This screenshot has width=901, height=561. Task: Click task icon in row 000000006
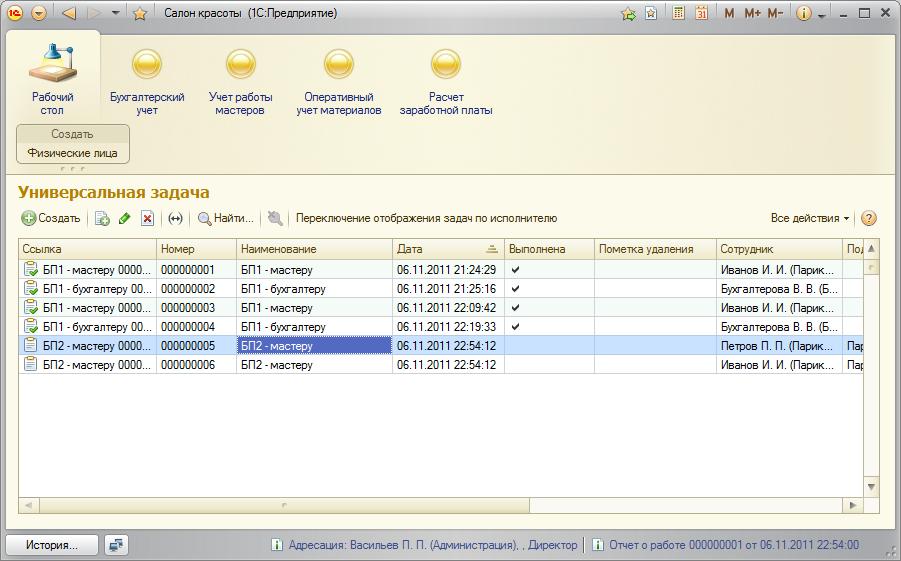30,364
